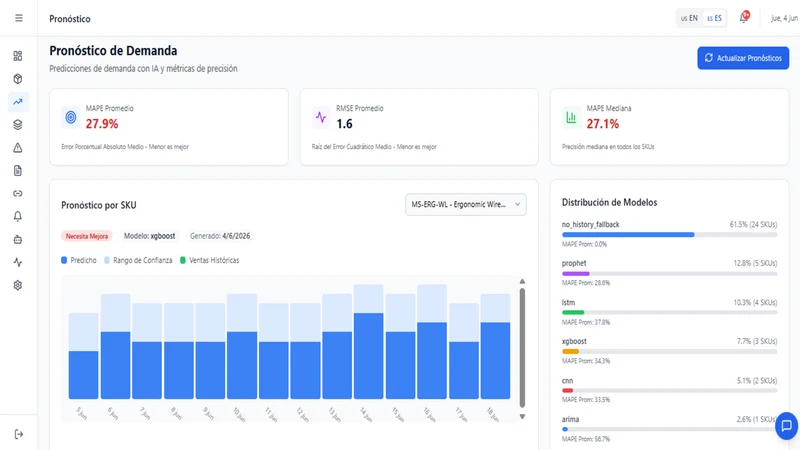Image resolution: width=800 pixels, height=450 pixels.
Task: Toggle Ventas Históricas legend series
Action: tap(210, 260)
